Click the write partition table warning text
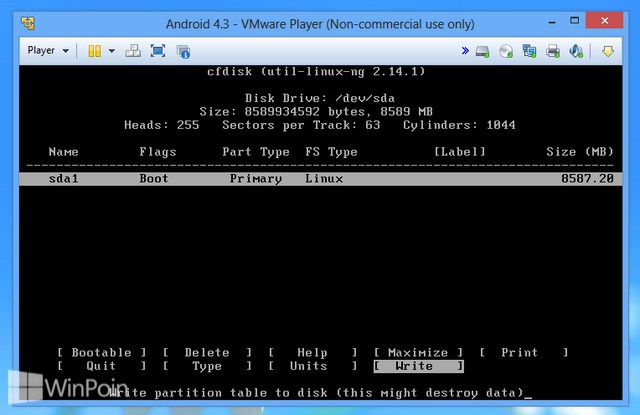 (x=316, y=393)
